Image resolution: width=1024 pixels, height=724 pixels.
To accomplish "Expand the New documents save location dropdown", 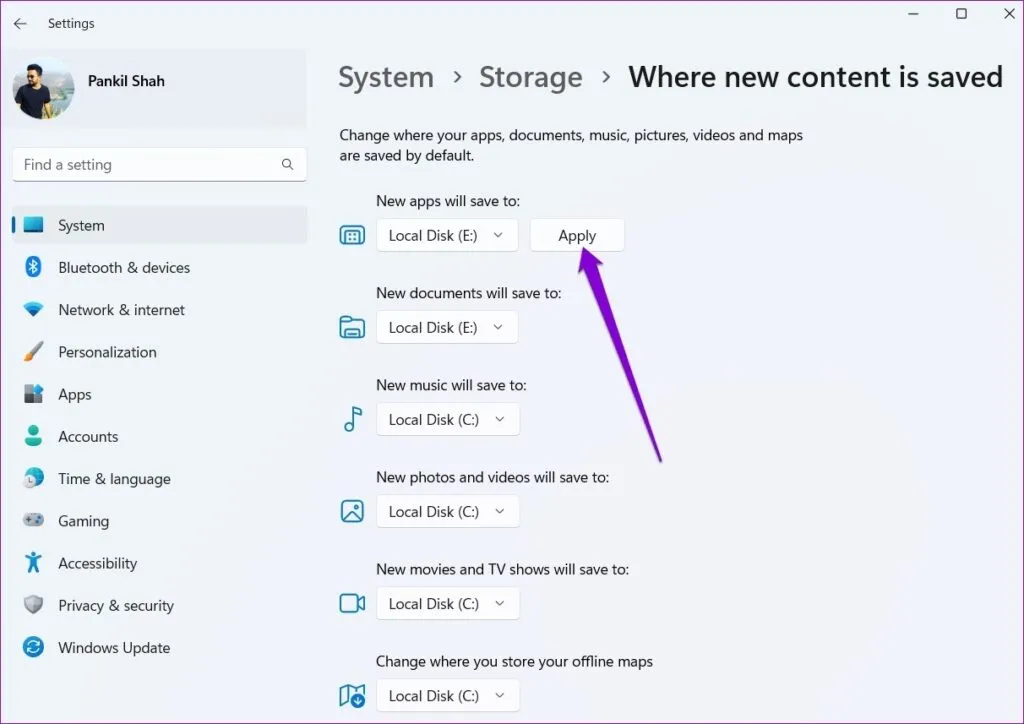I will (447, 328).
